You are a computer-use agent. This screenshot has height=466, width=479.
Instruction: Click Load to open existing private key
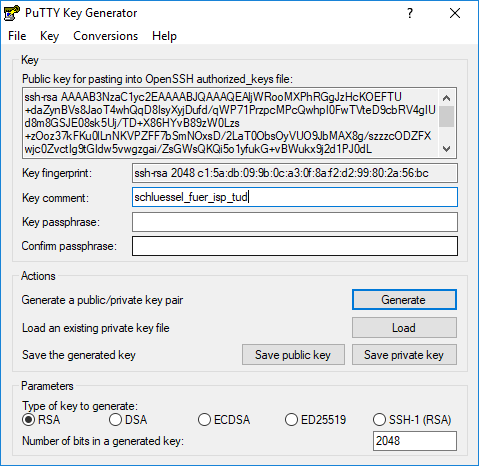pyautogui.click(x=404, y=328)
